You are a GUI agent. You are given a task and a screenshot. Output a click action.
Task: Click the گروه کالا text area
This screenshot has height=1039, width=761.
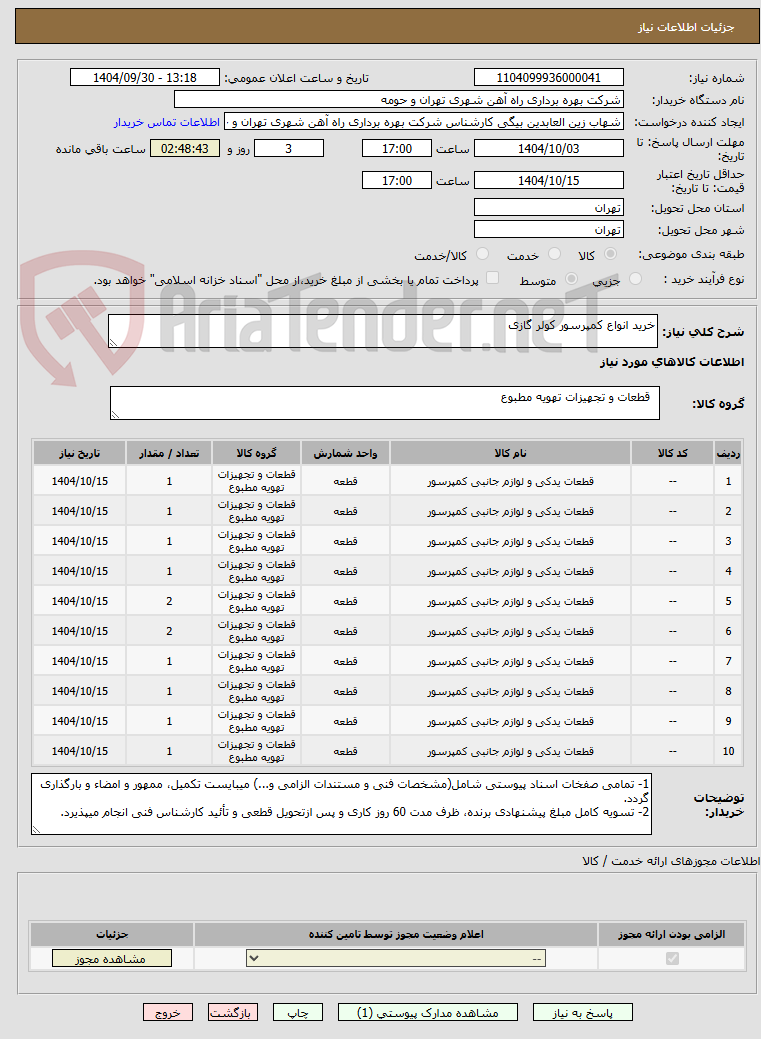(384, 403)
